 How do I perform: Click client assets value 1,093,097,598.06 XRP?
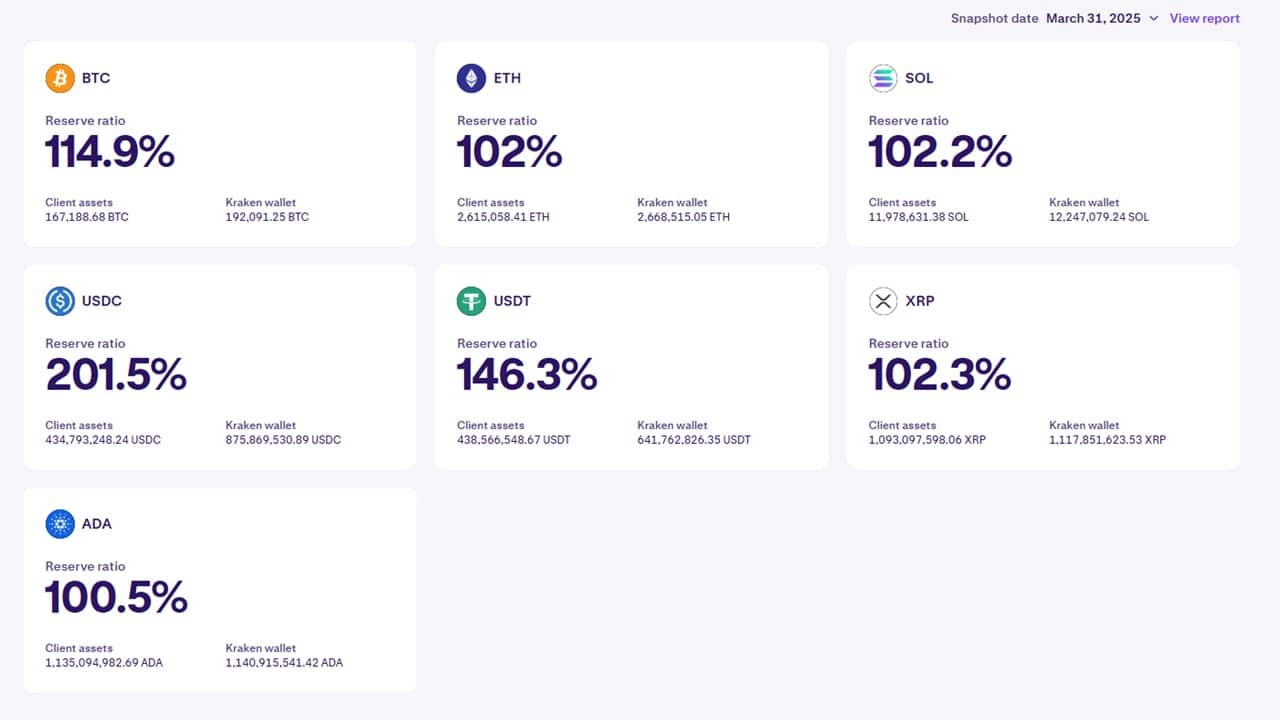coord(927,440)
